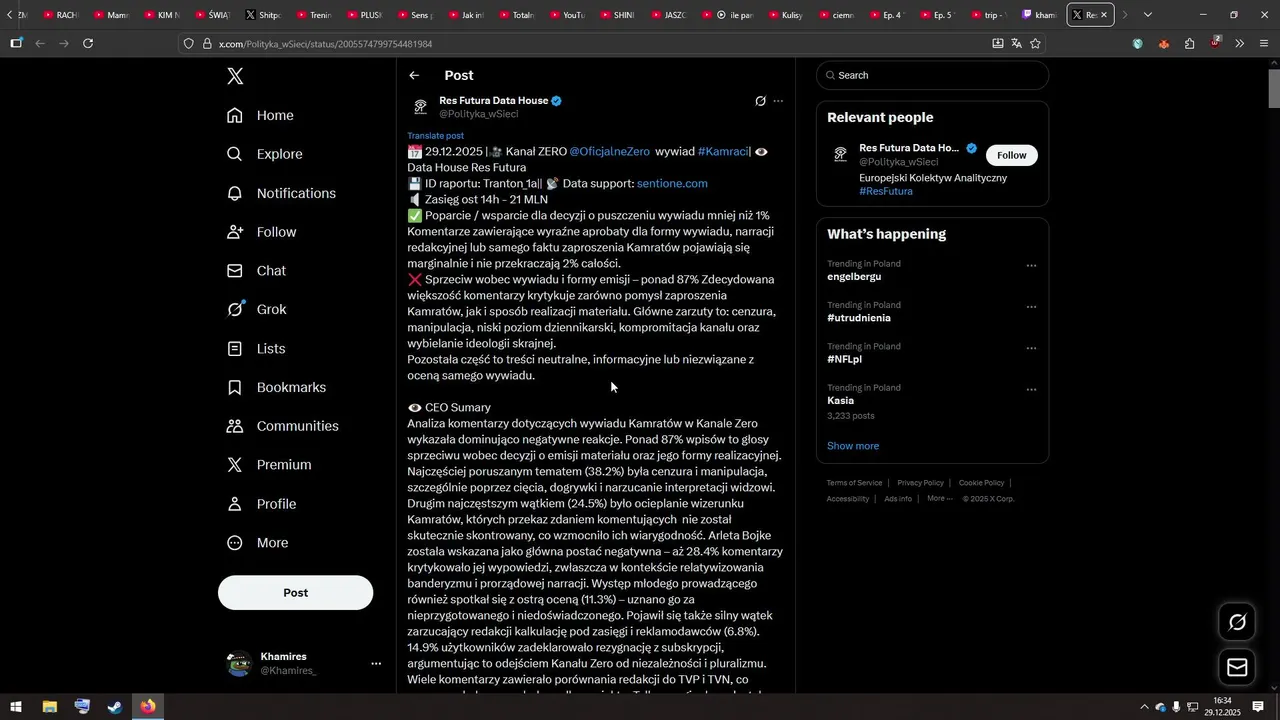Open Communities in sidebar
Image resolution: width=1280 pixels, height=720 pixels.
point(283,426)
